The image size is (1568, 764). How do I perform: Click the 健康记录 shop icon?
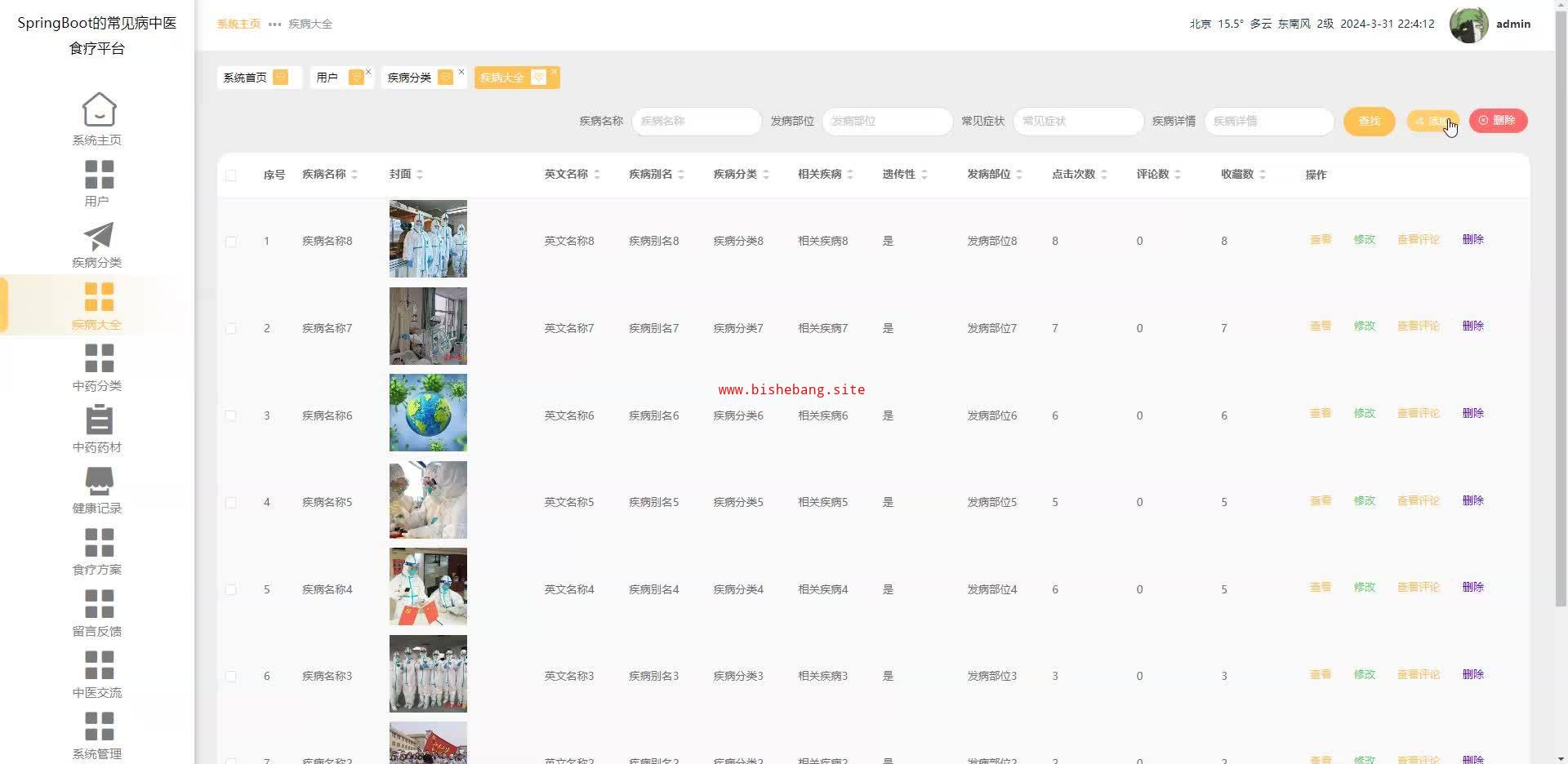(99, 481)
